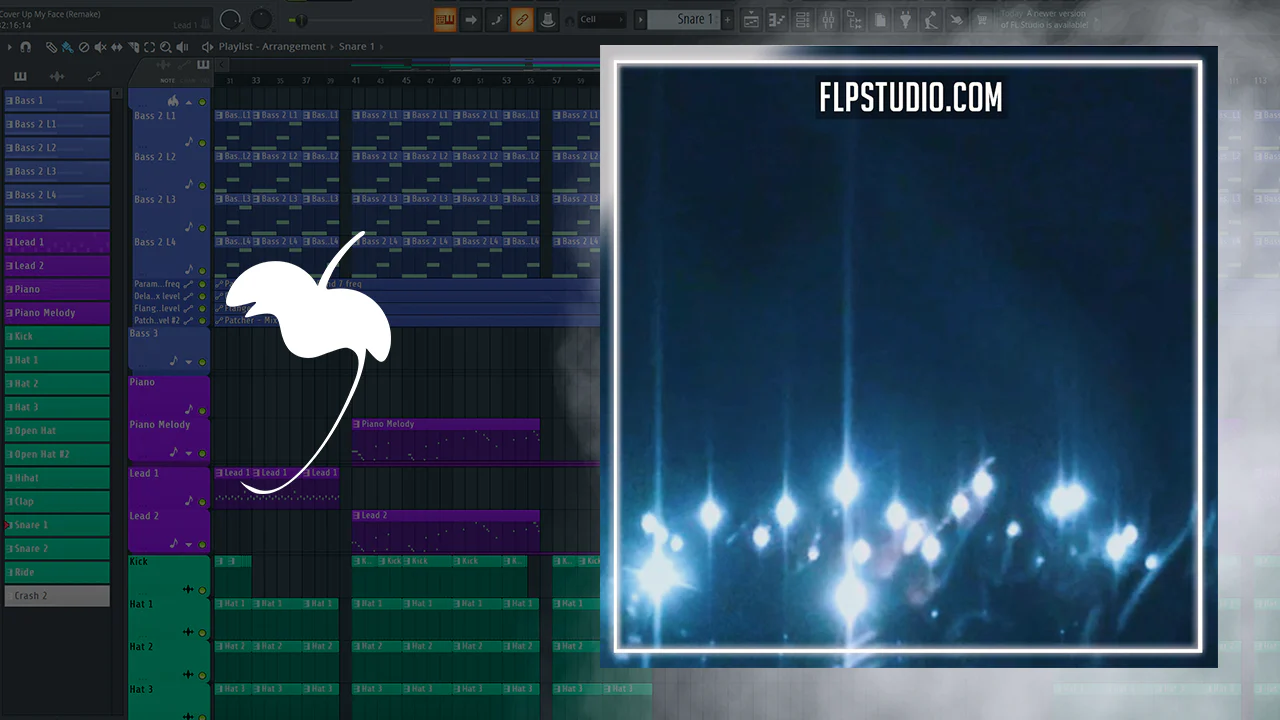Mute the Bass 2 L3 track
1280x720 pixels.
(x=202, y=228)
